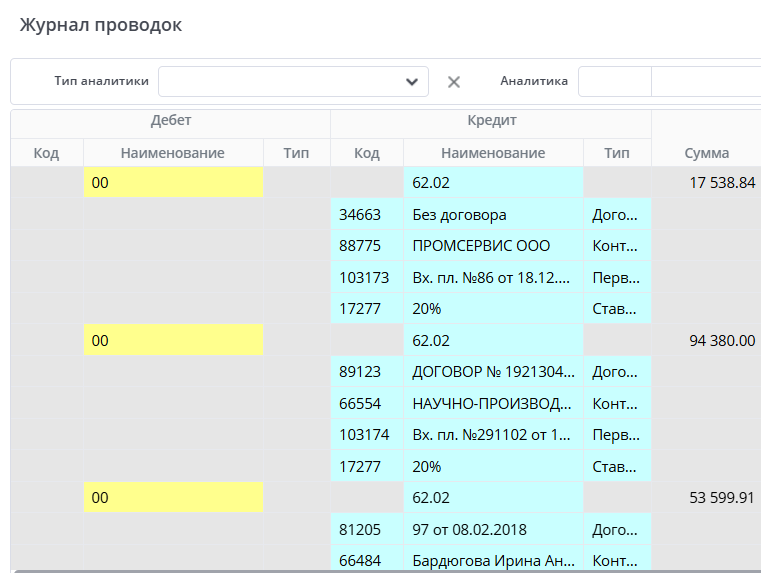Clear the analytics type with X icon

click(x=454, y=82)
